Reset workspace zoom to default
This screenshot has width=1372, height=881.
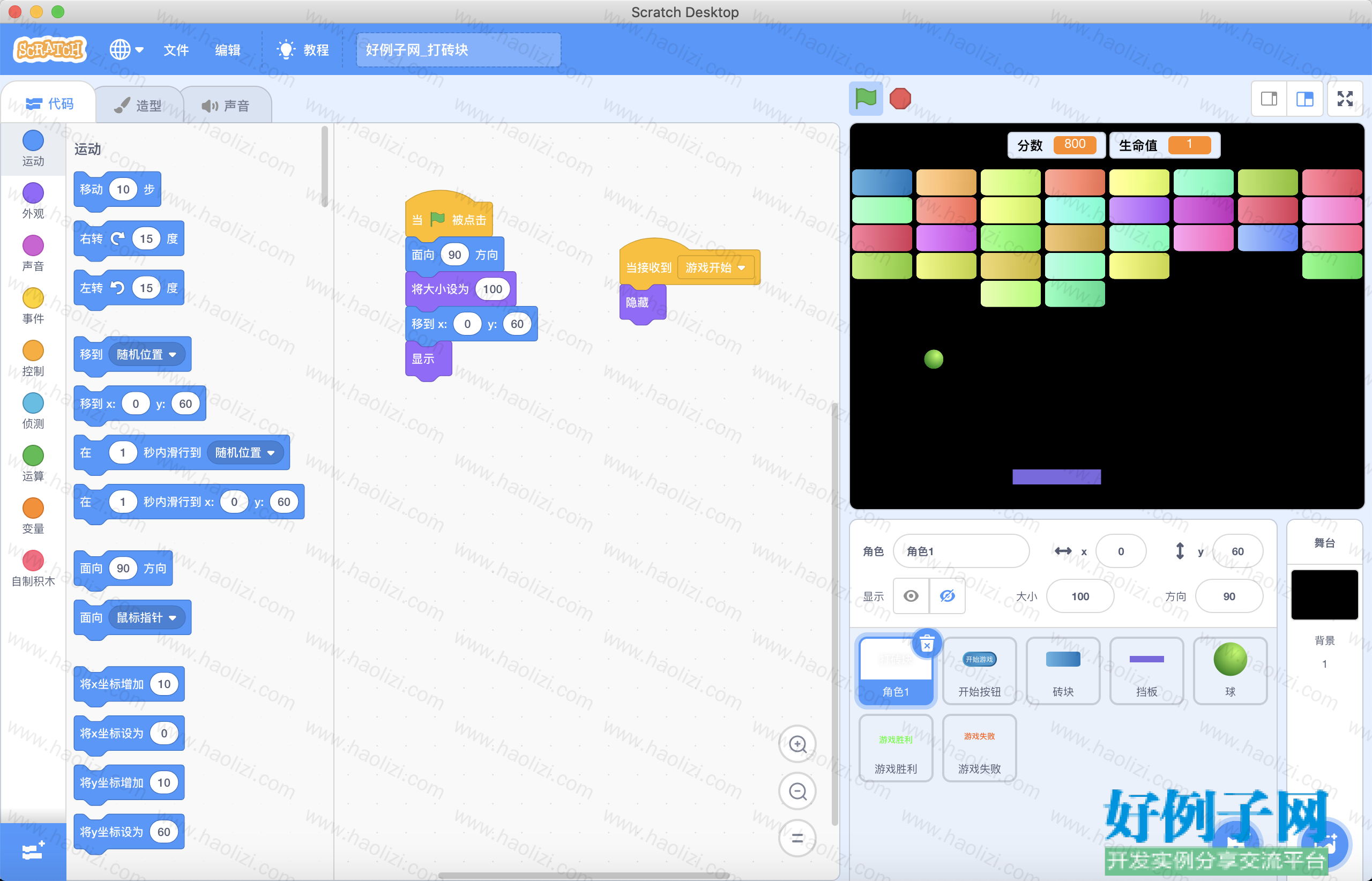coord(797,839)
